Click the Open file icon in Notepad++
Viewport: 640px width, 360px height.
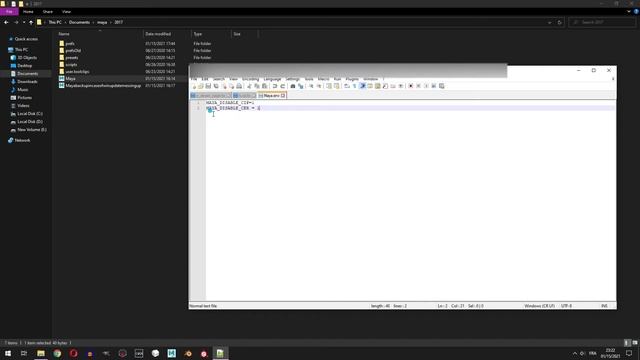[x=200, y=86]
